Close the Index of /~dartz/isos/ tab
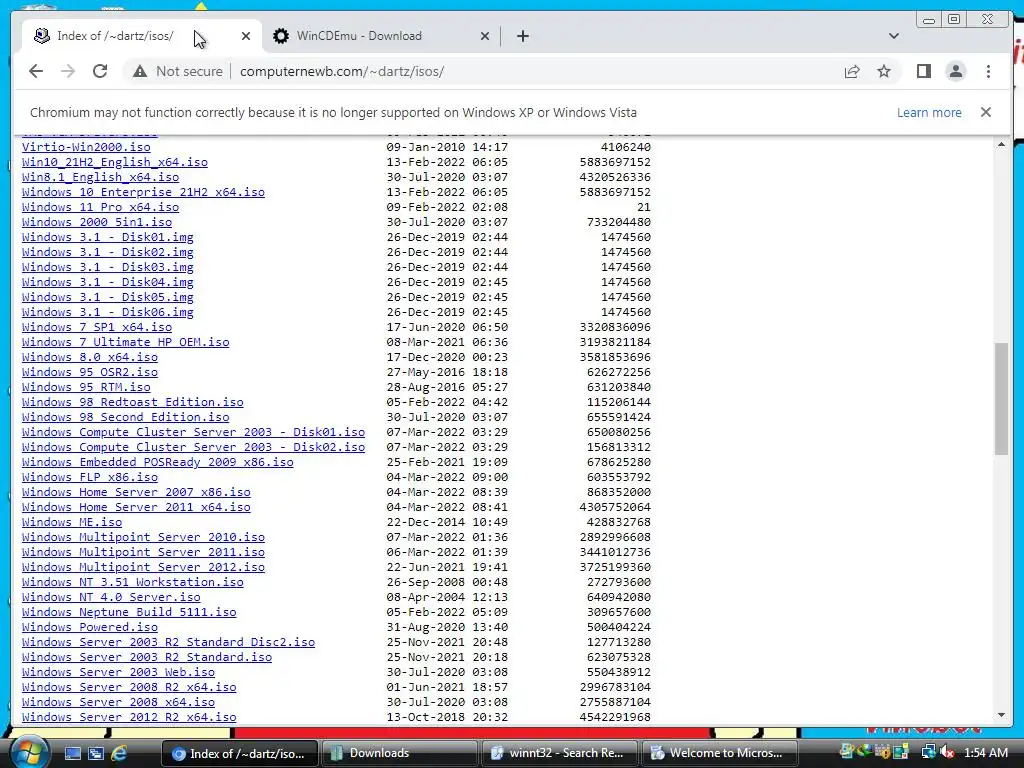1024x768 pixels. tap(246, 36)
